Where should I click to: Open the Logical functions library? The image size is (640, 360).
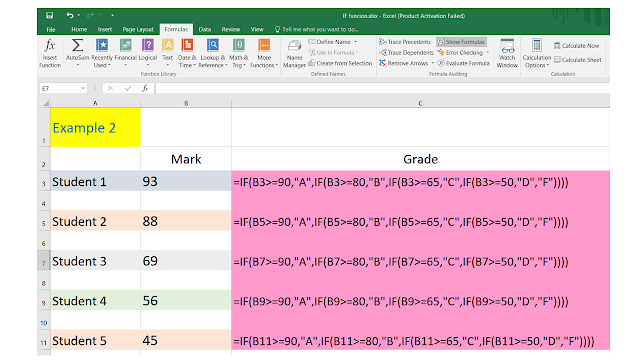click(148, 53)
